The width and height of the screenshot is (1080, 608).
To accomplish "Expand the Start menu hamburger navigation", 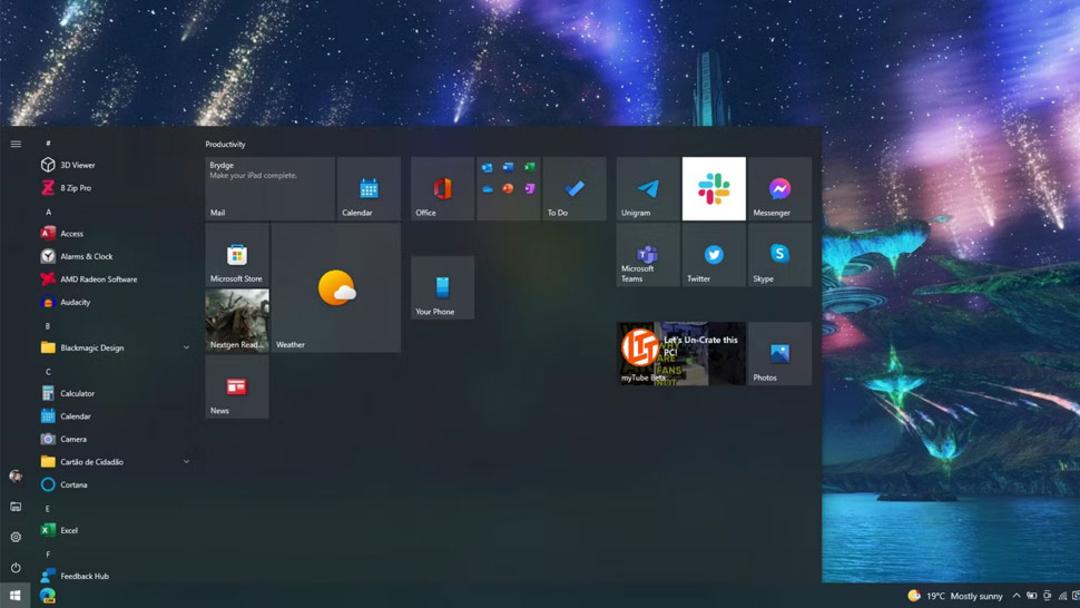I will pyautogui.click(x=16, y=144).
